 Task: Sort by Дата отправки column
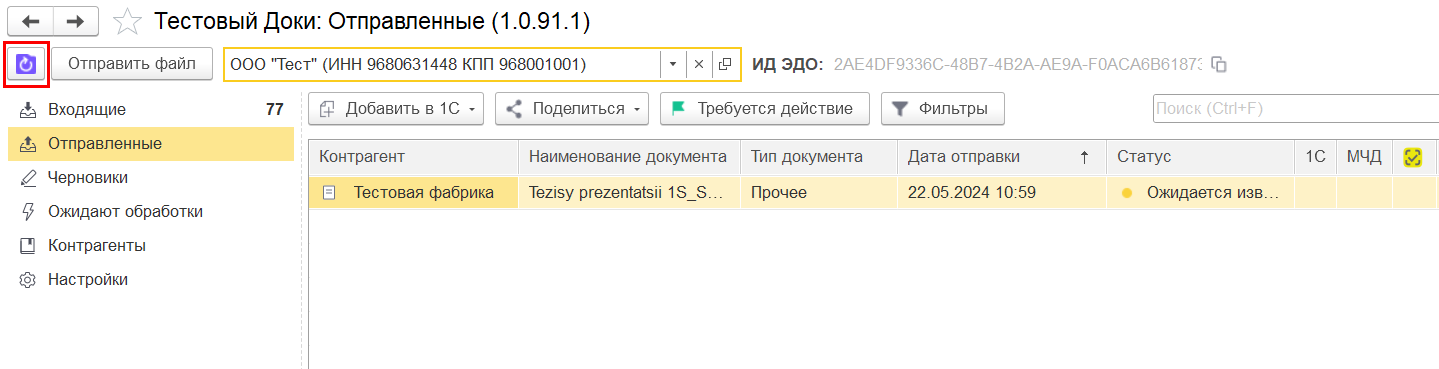(x=1001, y=157)
